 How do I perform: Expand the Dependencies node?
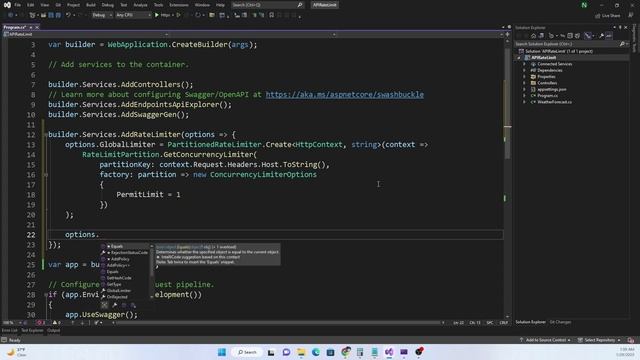[x=524, y=70]
